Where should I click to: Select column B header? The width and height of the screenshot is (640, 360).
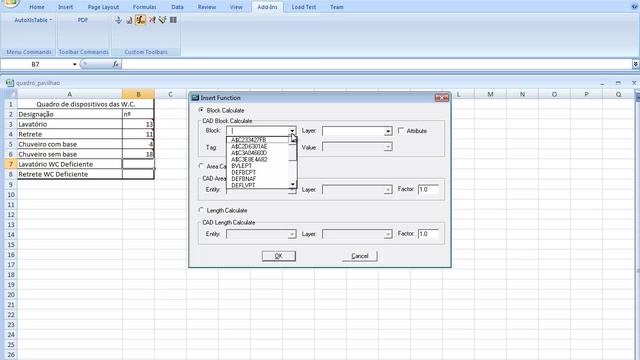click(x=138, y=94)
